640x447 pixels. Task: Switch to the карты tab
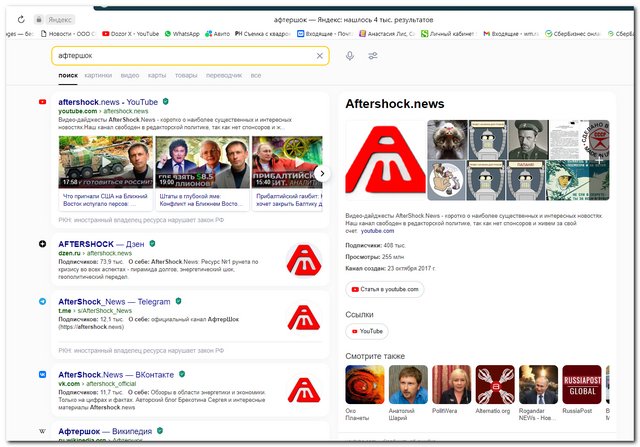(157, 75)
